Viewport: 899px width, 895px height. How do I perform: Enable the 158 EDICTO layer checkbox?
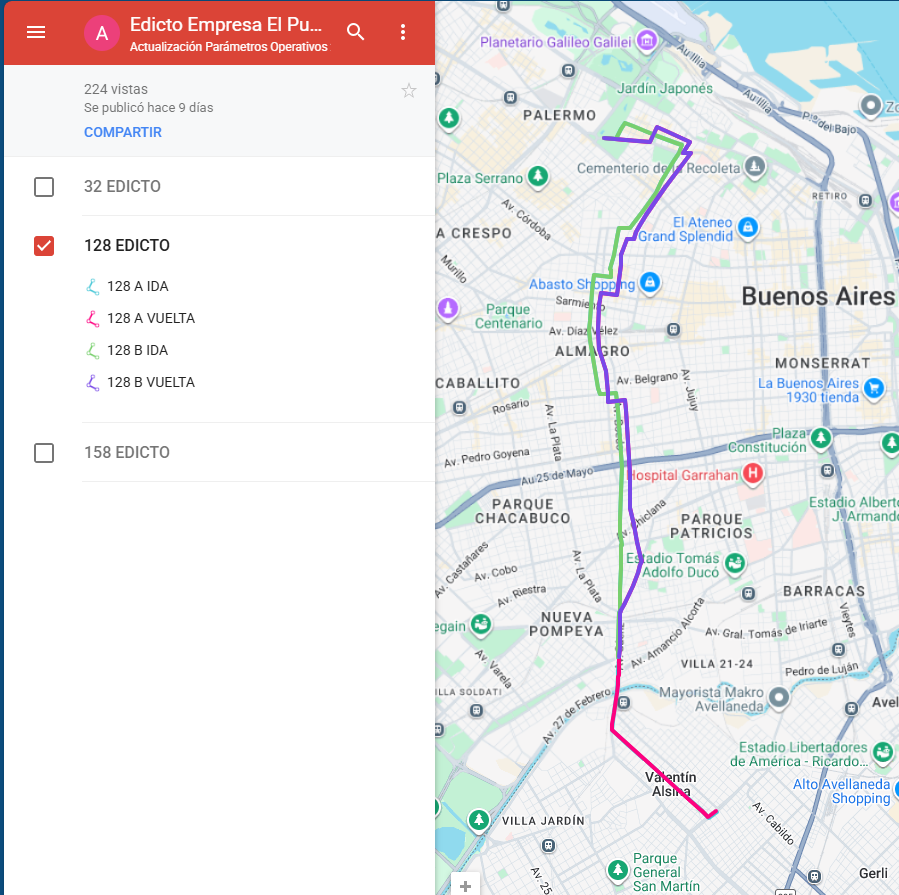point(44,453)
